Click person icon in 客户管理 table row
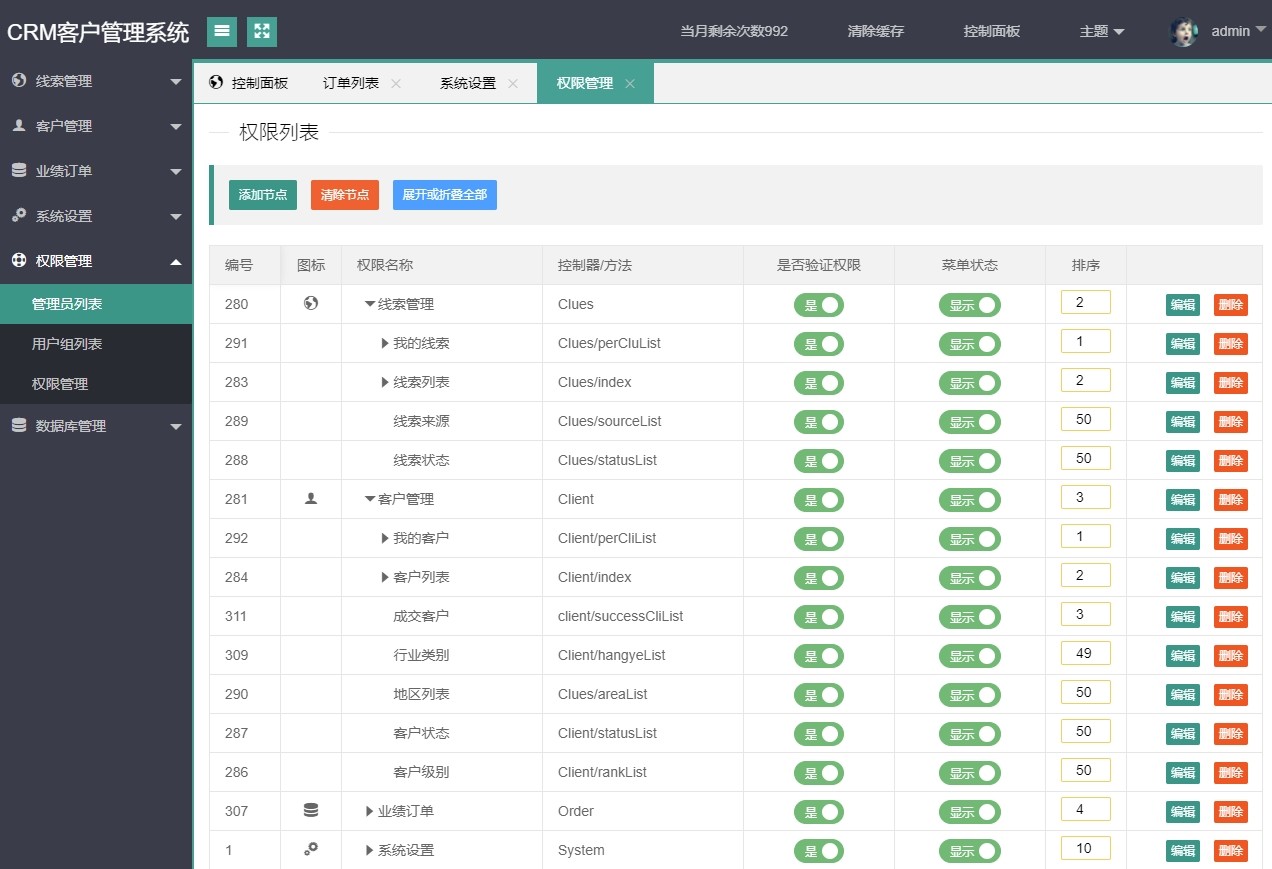This screenshot has height=869, width=1272. 311,499
